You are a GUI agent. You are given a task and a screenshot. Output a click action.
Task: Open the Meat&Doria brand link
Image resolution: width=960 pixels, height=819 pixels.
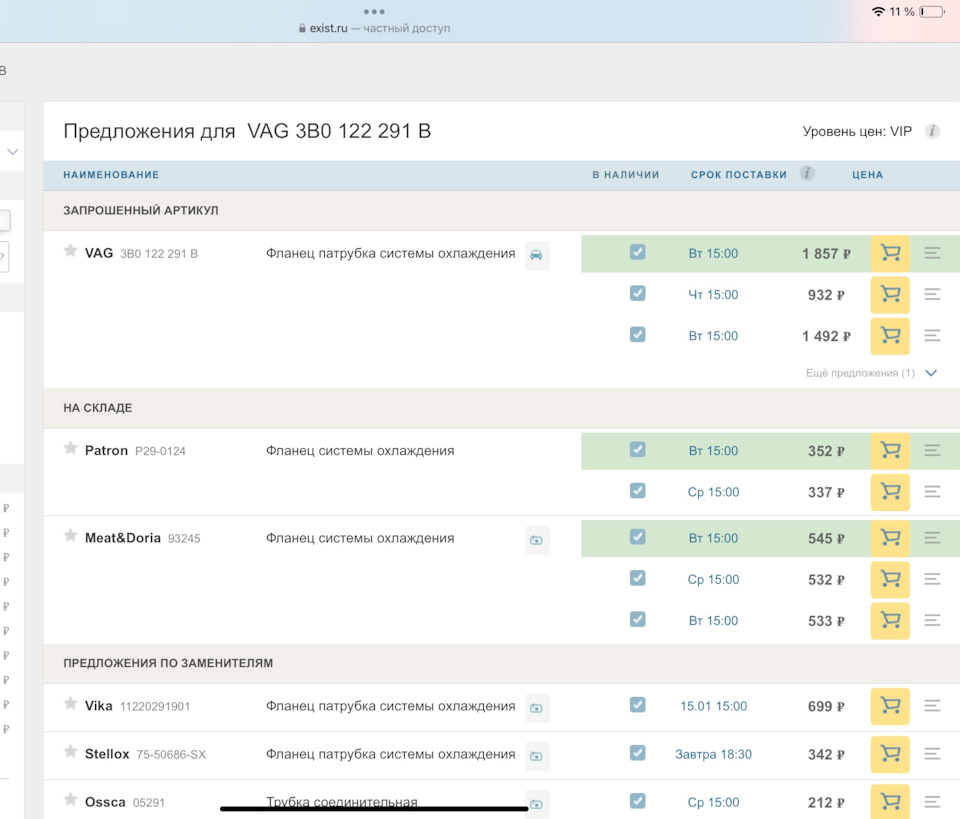pyautogui.click(x=122, y=538)
